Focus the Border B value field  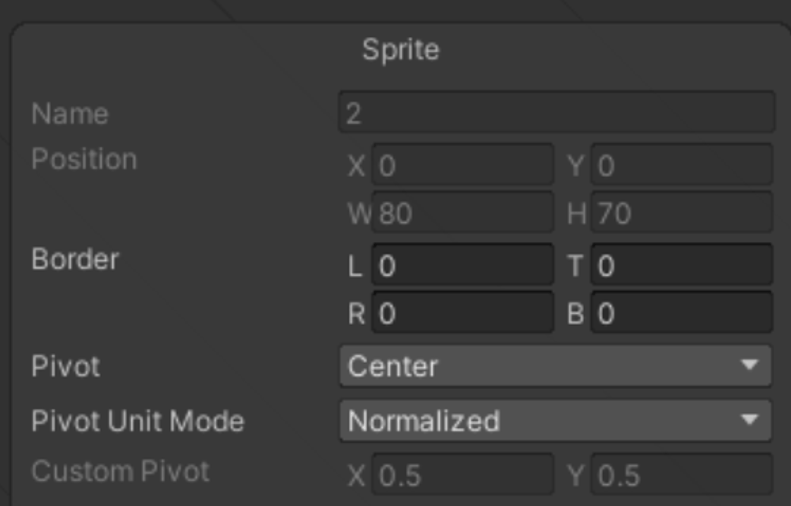tap(682, 312)
